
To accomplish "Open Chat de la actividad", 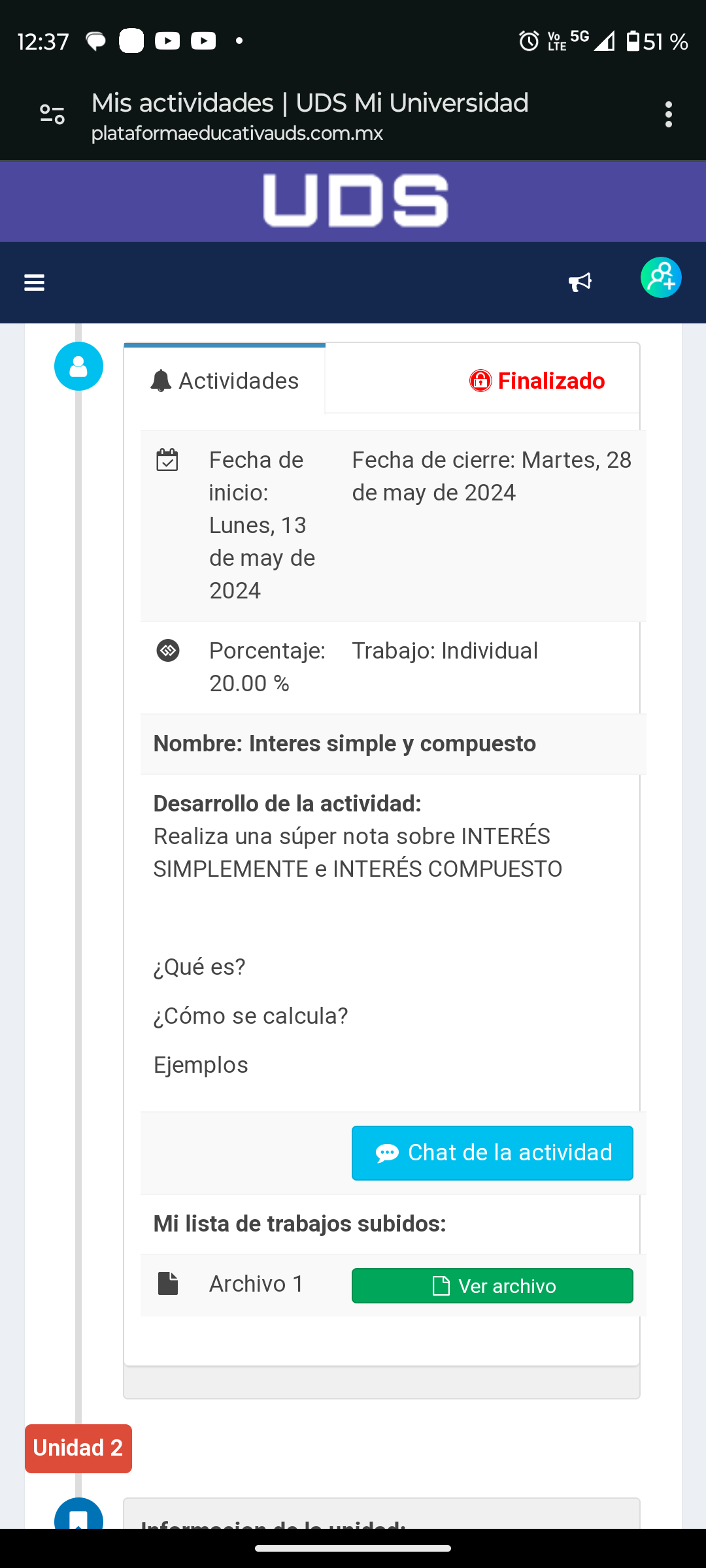I will coord(492,1152).
